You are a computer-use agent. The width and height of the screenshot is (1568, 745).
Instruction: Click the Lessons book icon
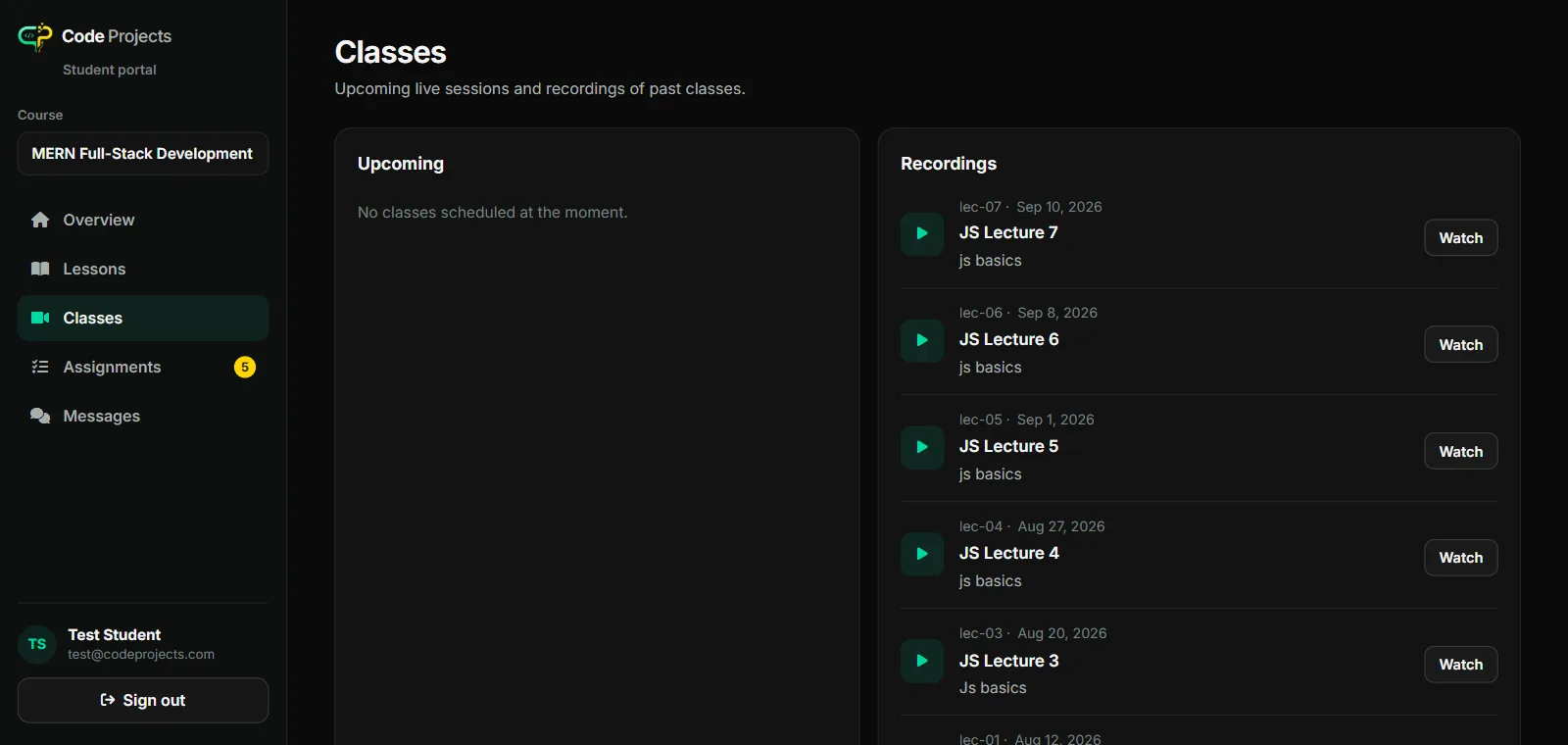pos(40,269)
